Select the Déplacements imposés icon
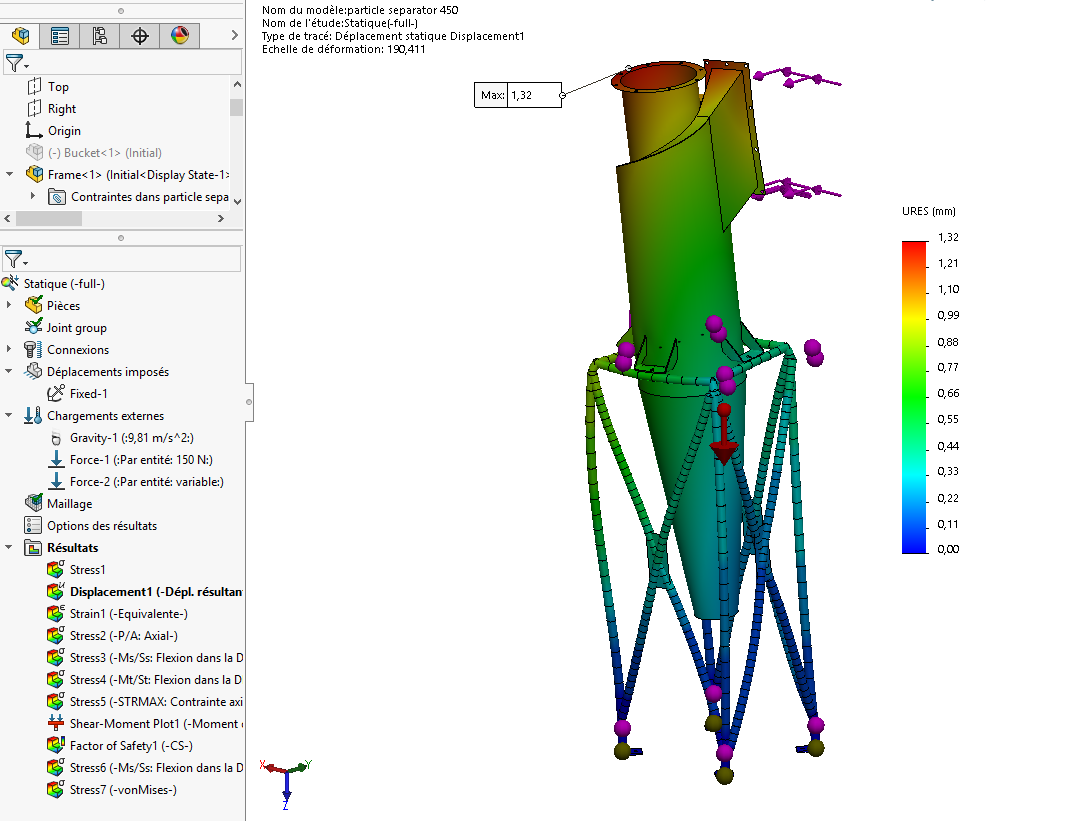 click(33, 371)
